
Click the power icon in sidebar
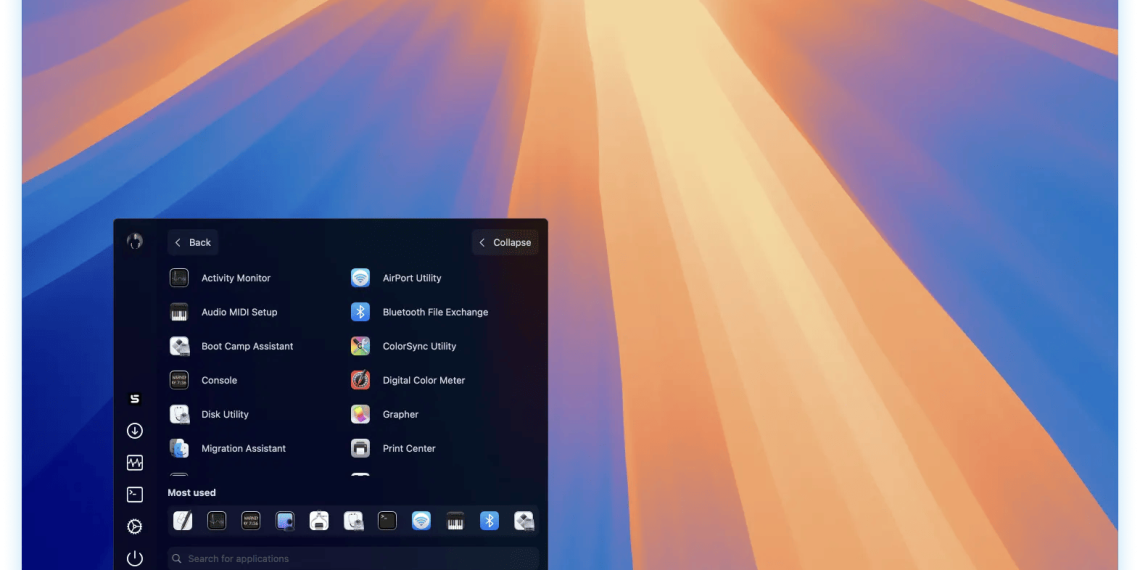[x=135, y=558]
